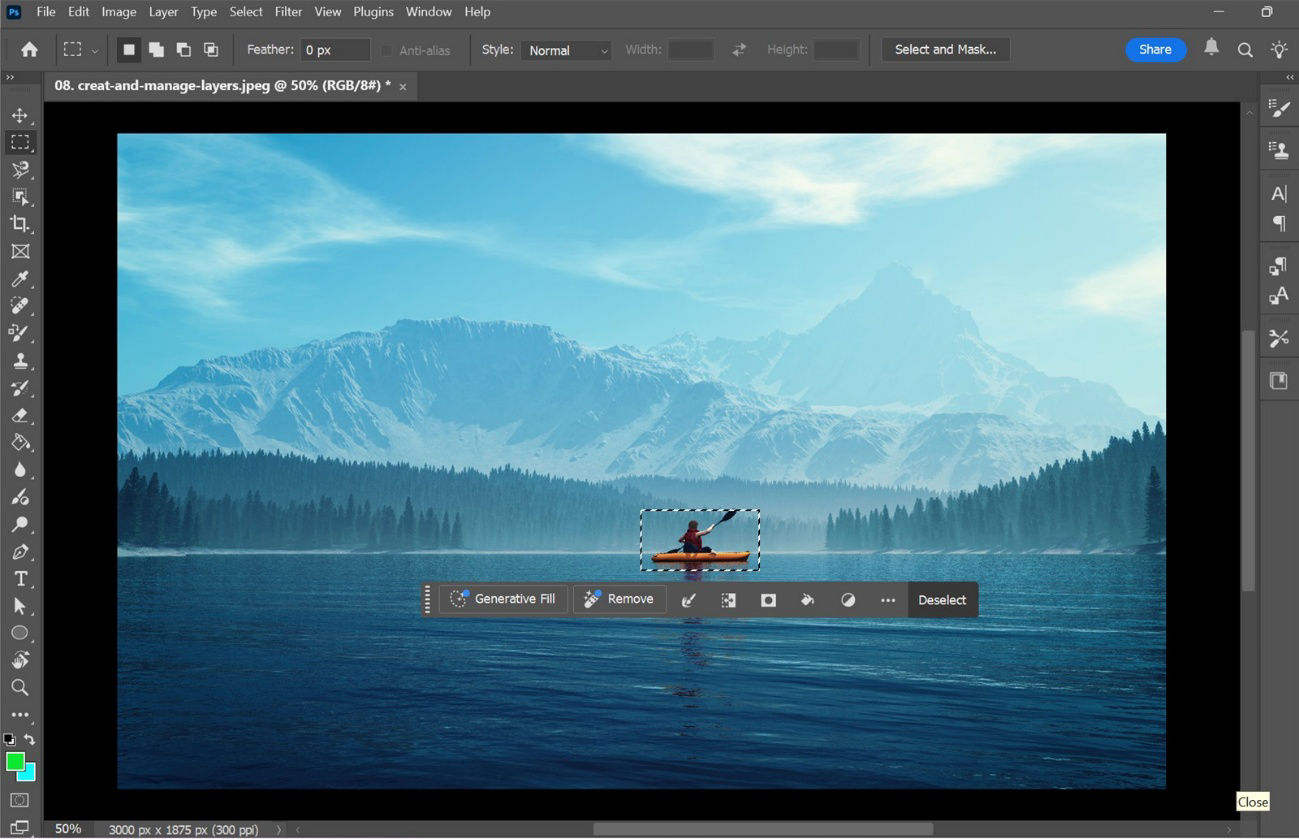The width and height of the screenshot is (1299, 839).
Task: Open more options in the contextual taskbar
Action: click(887, 599)
